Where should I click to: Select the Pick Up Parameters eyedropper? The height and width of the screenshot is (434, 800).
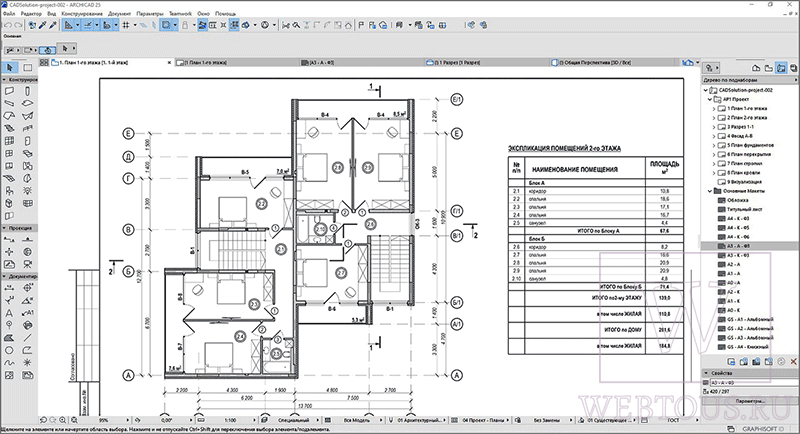click(43, 25)
